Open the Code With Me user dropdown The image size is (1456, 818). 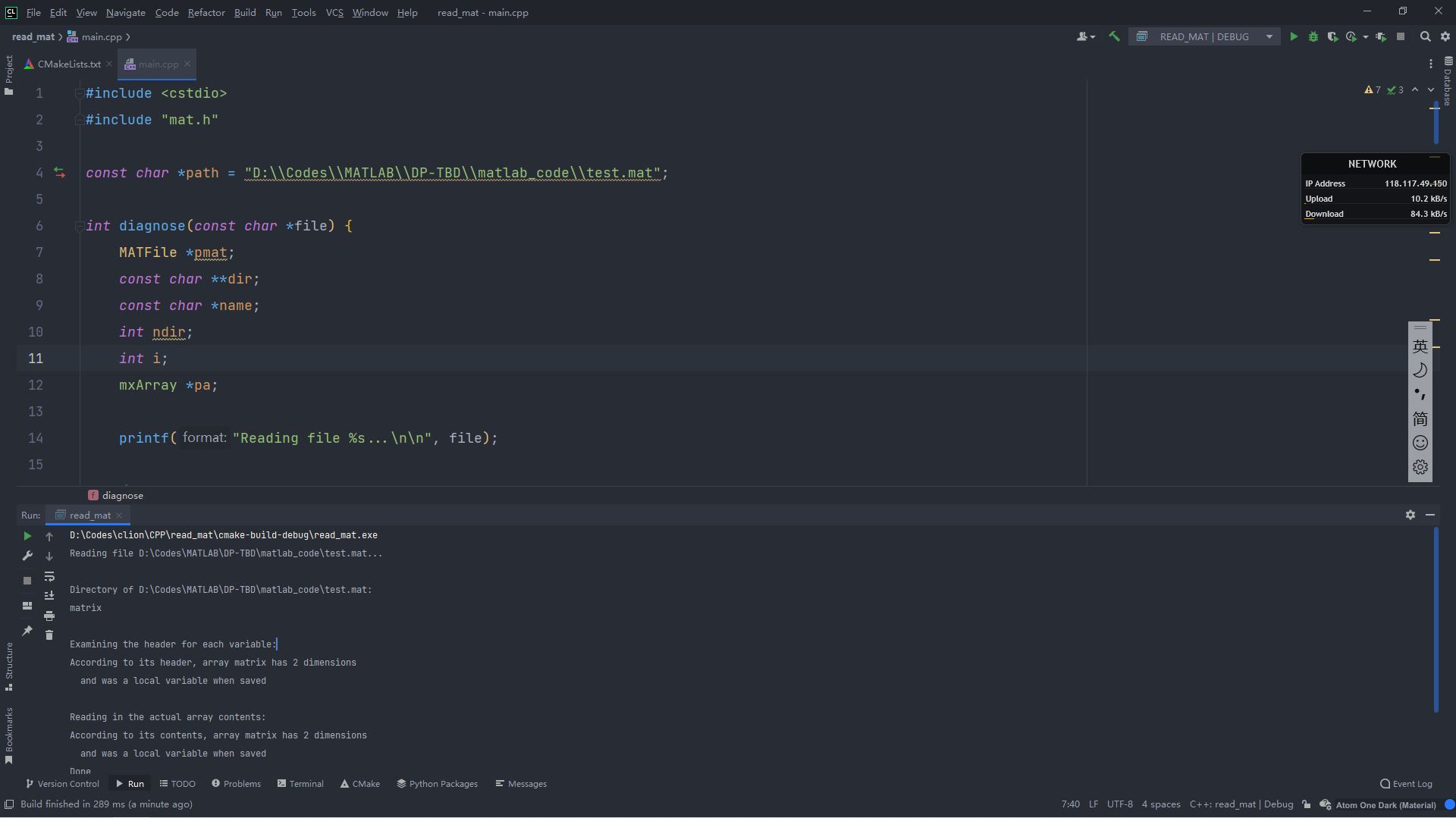[1086, 36]
